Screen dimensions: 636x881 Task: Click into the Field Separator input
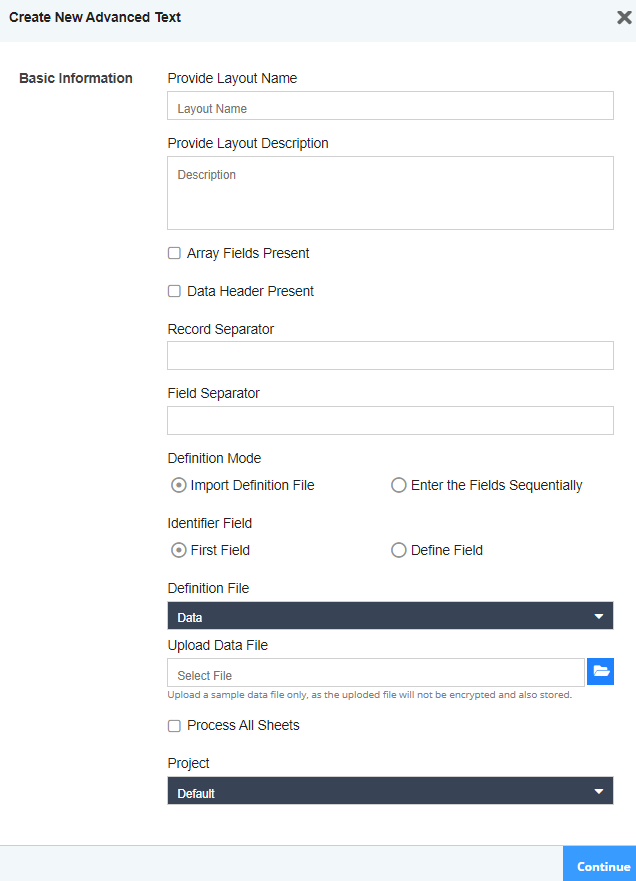click(x=390, y=421)
